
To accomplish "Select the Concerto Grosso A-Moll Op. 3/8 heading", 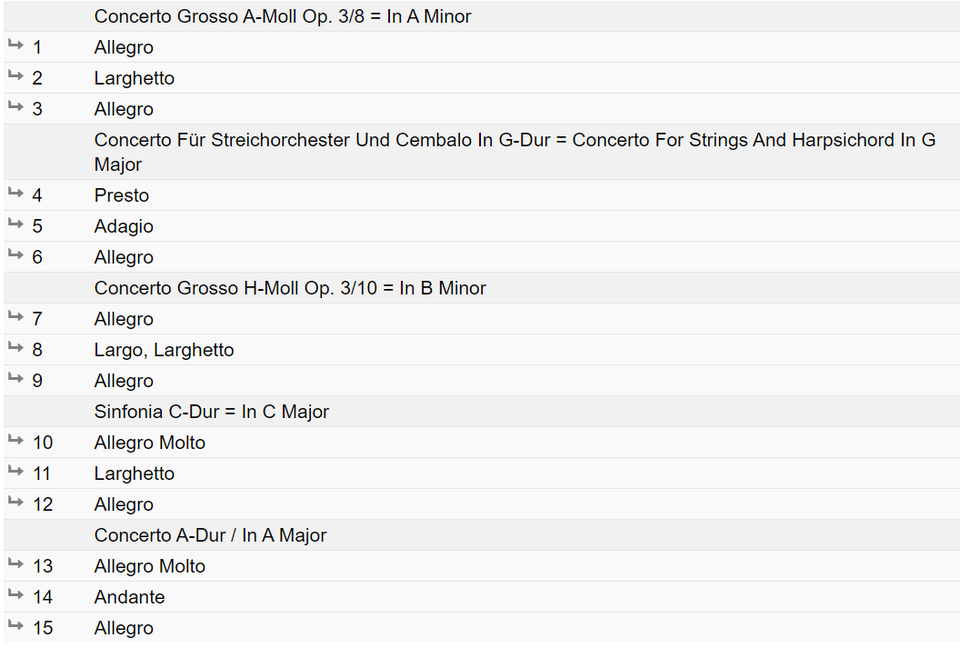I will pos(282,17).
